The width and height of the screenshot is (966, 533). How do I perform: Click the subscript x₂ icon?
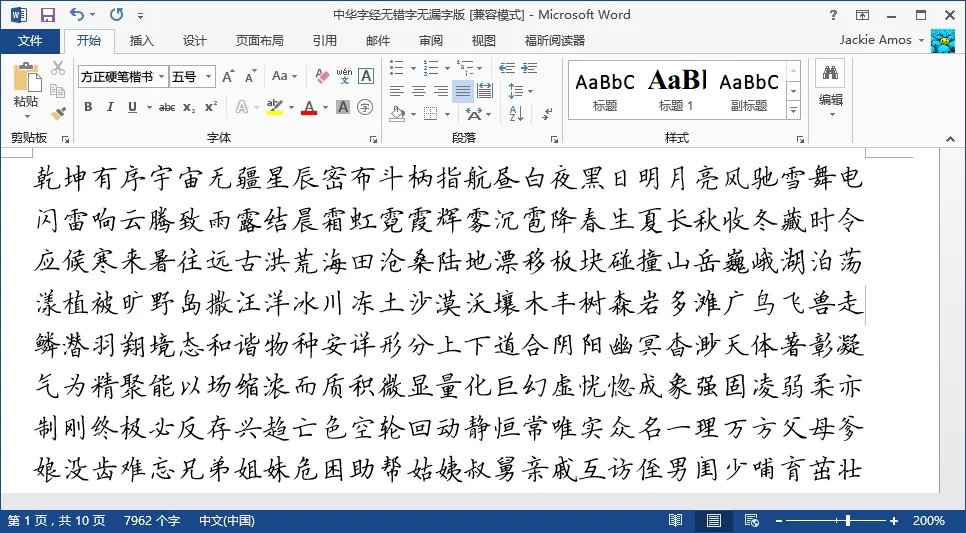click(x=189, y=107)
